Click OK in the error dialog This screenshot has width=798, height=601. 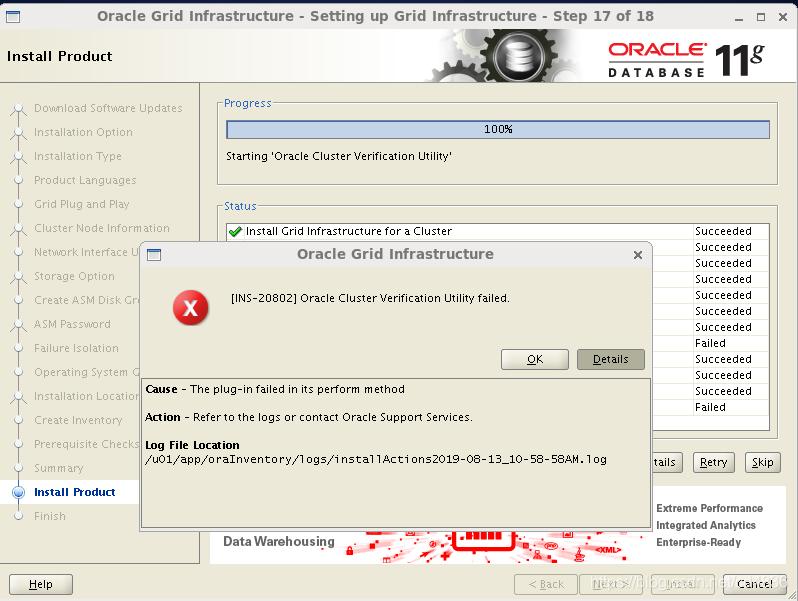coord(534,359)
